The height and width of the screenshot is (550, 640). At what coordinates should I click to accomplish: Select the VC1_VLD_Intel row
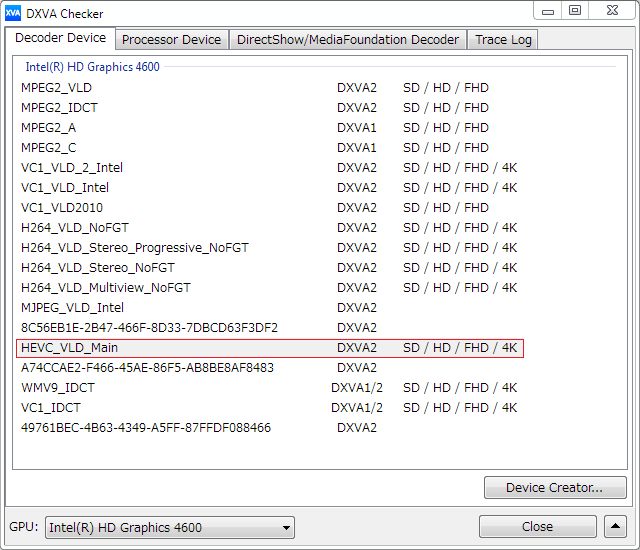[x=269, y=188]
